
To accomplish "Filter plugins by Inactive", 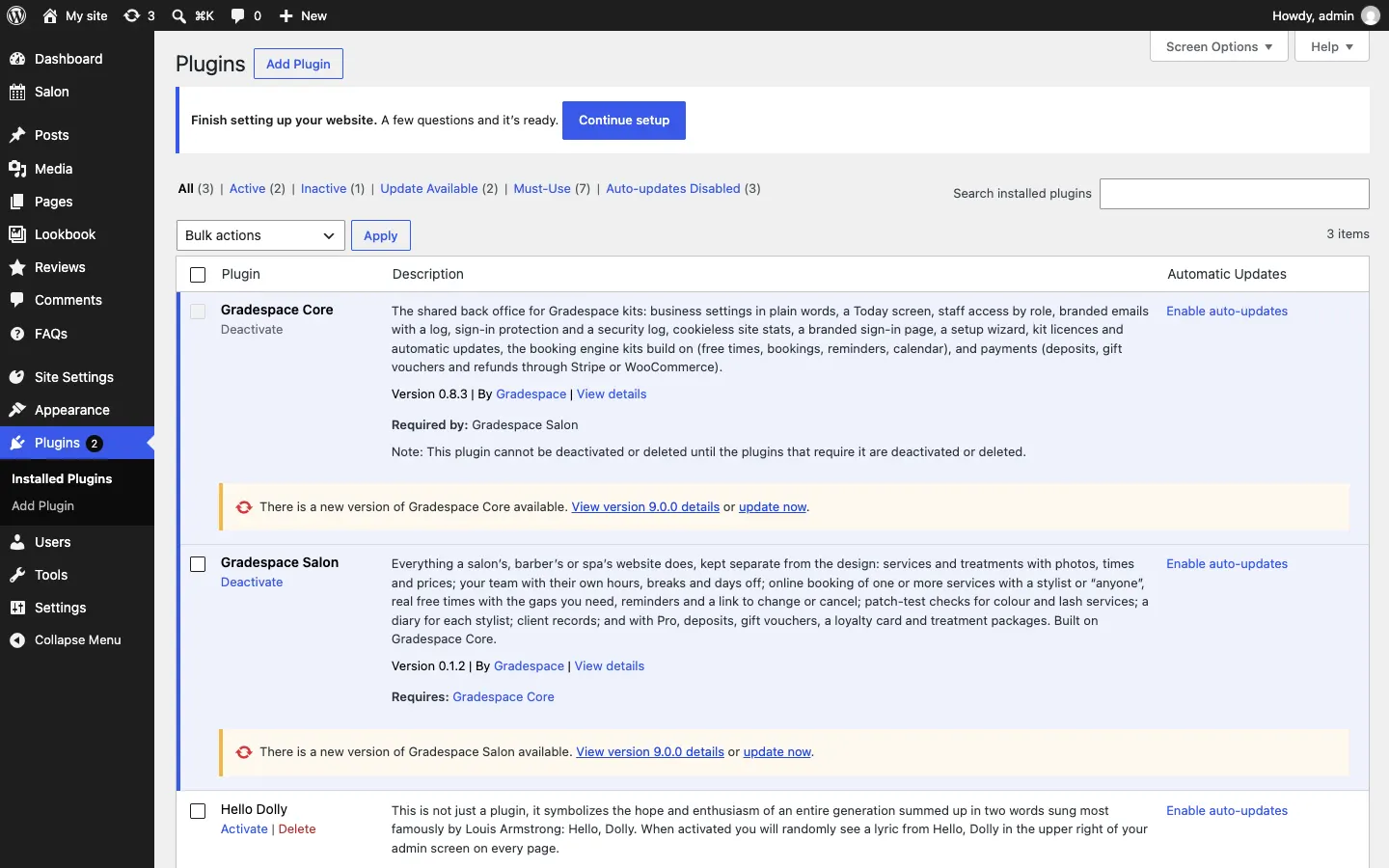I will [x=323, y=189].
